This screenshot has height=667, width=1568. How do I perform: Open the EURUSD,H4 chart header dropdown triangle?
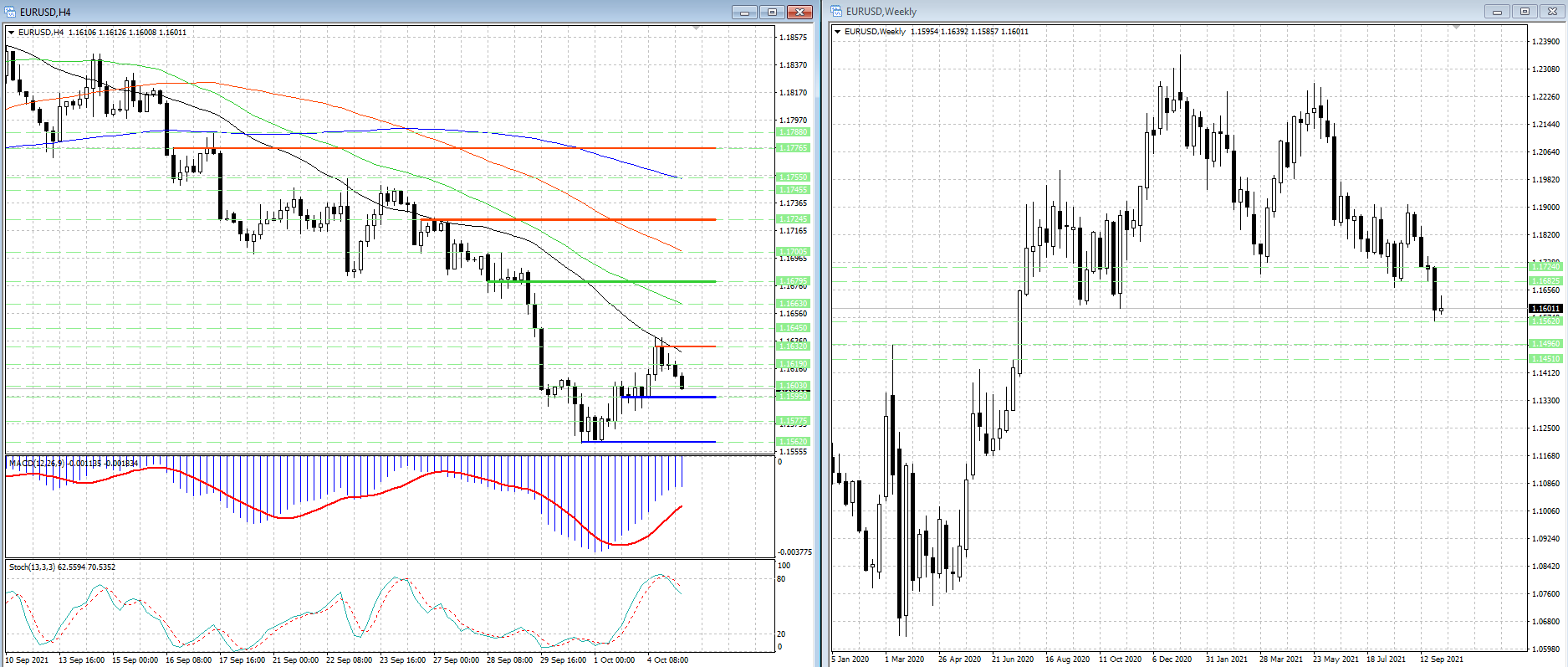(11, 33)
